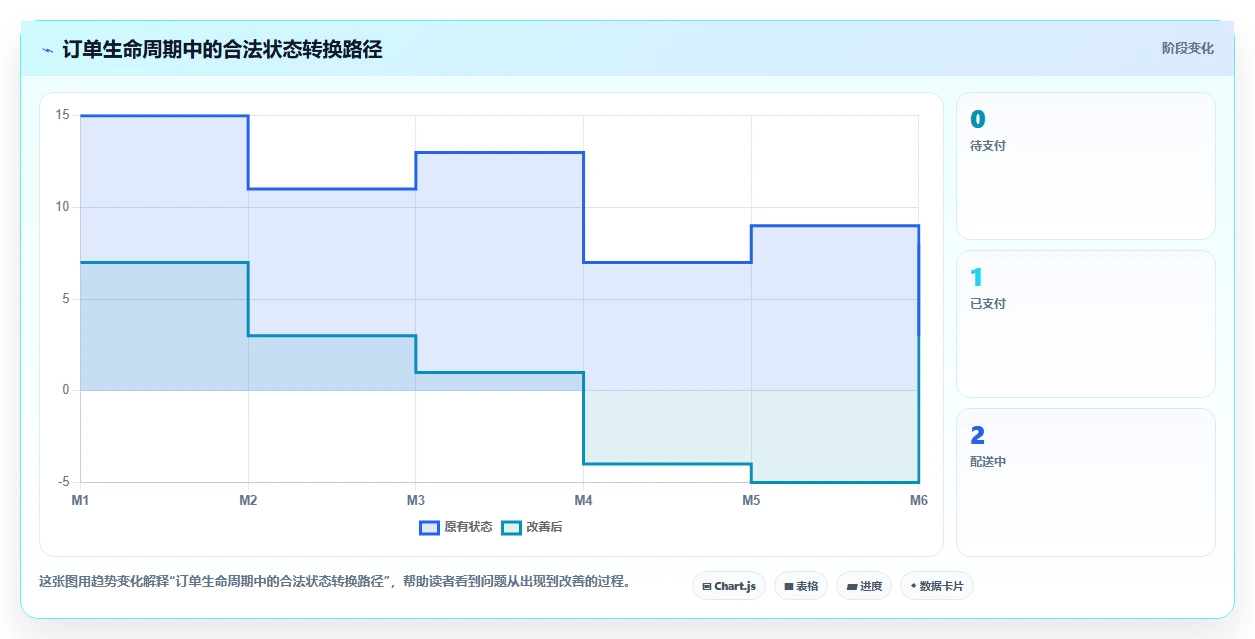The width and height of the screenshot is (1255, 639).
Task: Click the M5 x-axis label
Action: point(751,500)
